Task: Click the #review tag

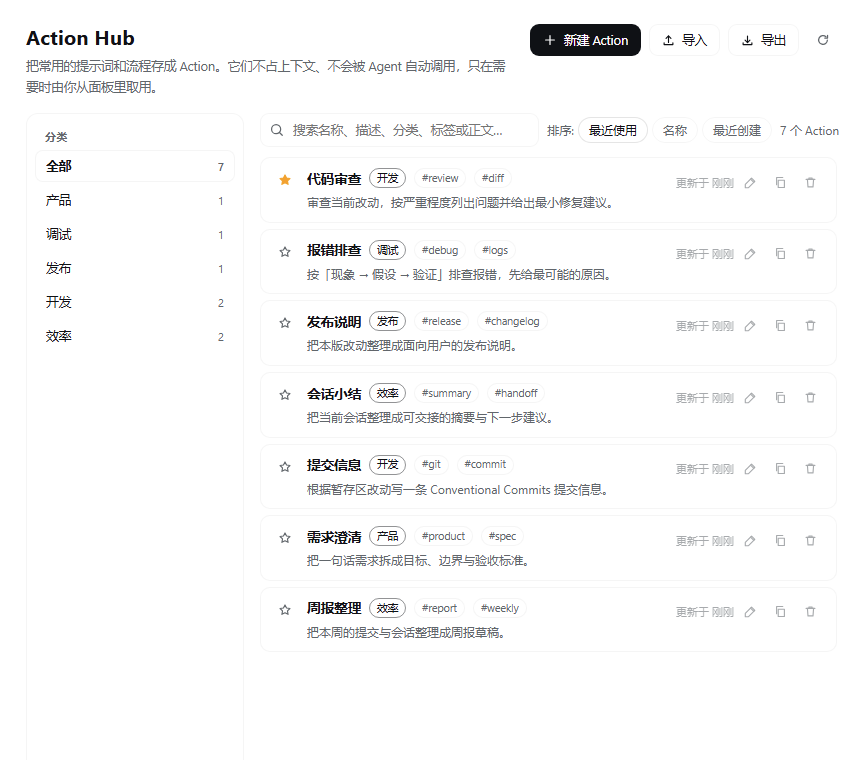Action: (440, 178)
